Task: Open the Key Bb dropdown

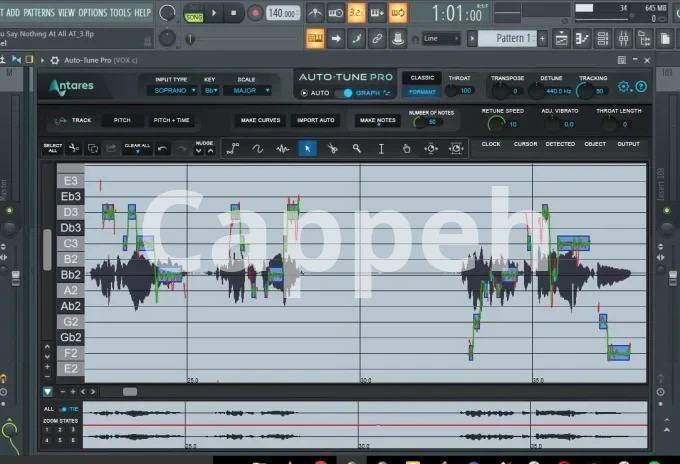Action: pyautogui.click(x=210, y=90)
